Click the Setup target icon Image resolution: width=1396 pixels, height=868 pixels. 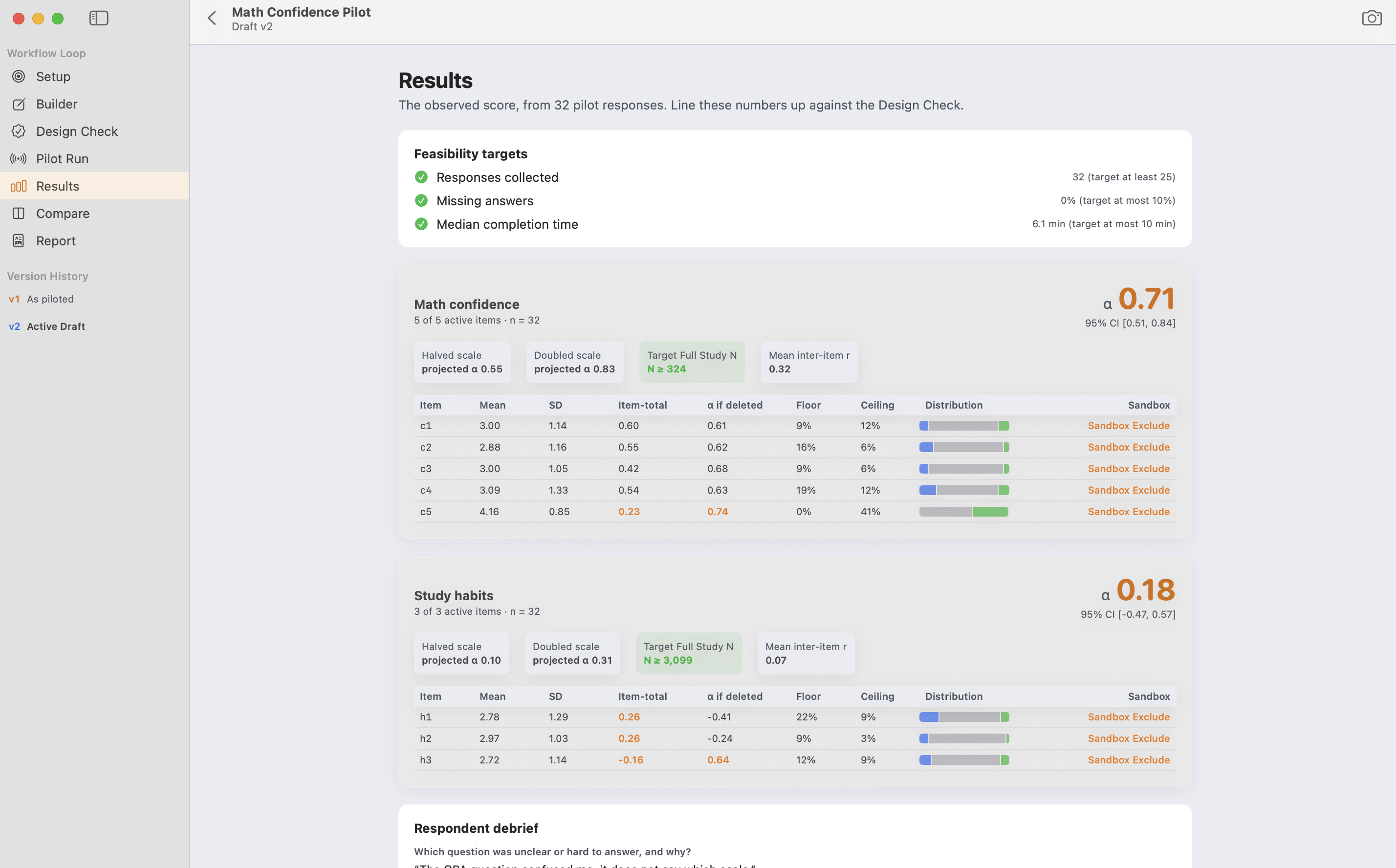19,76
